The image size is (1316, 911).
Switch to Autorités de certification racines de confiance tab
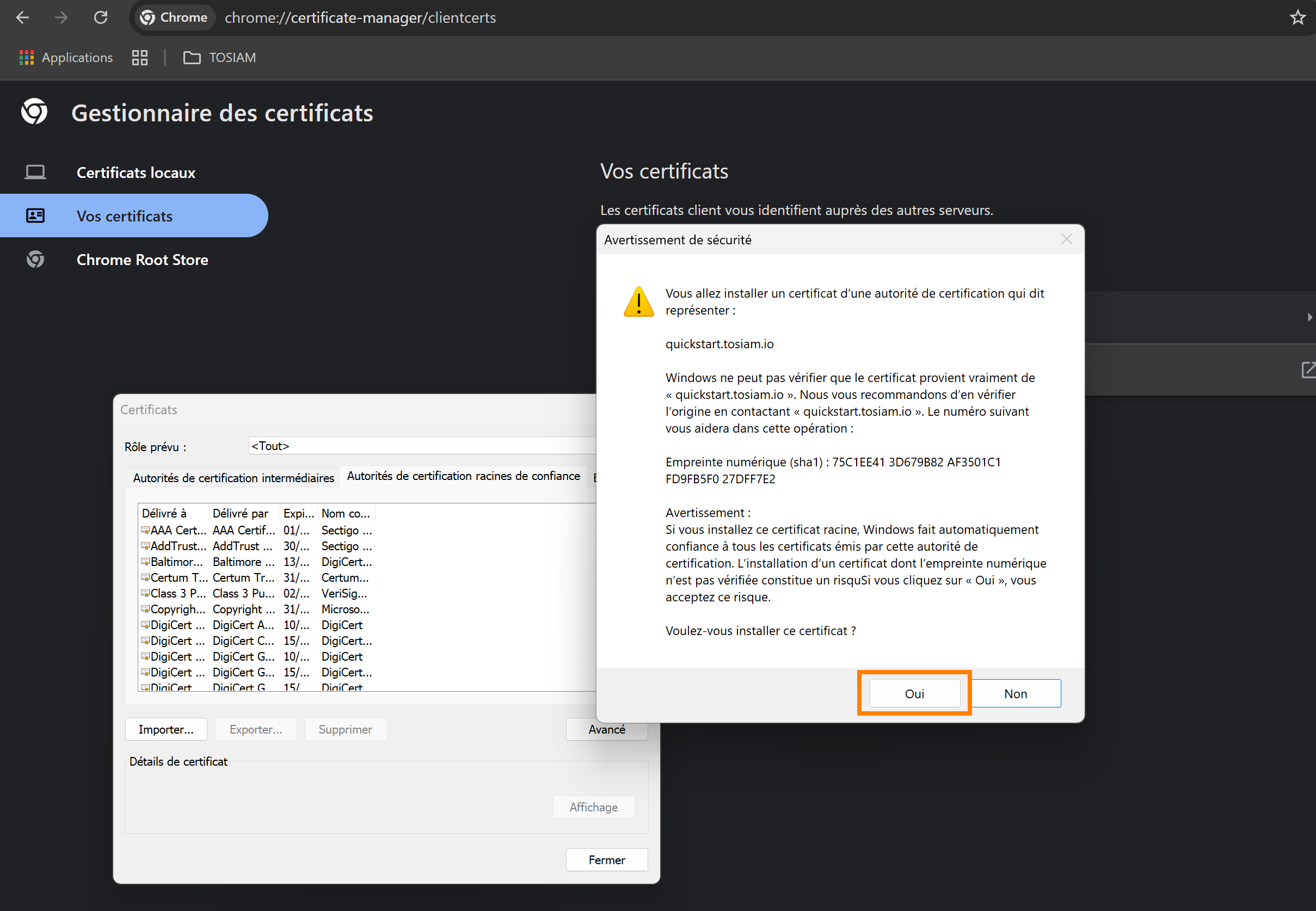[463, 476]
